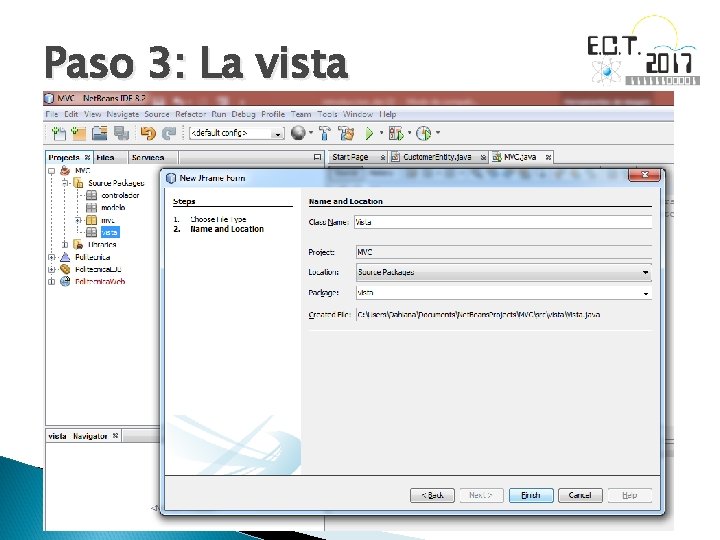This screenshot has height=540, width=720.
Task: Click the Undo toolbar icon
Action: 148,133
